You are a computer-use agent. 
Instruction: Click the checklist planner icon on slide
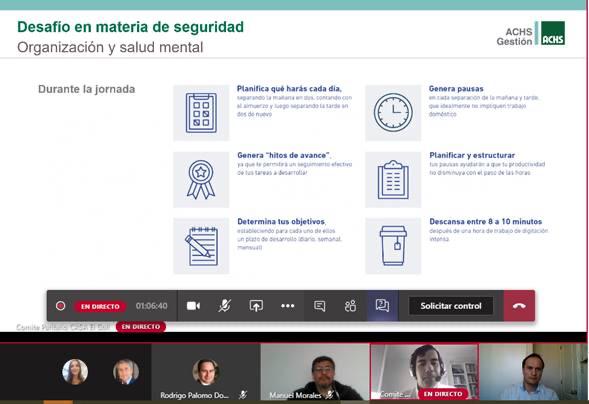coord(201,113)
